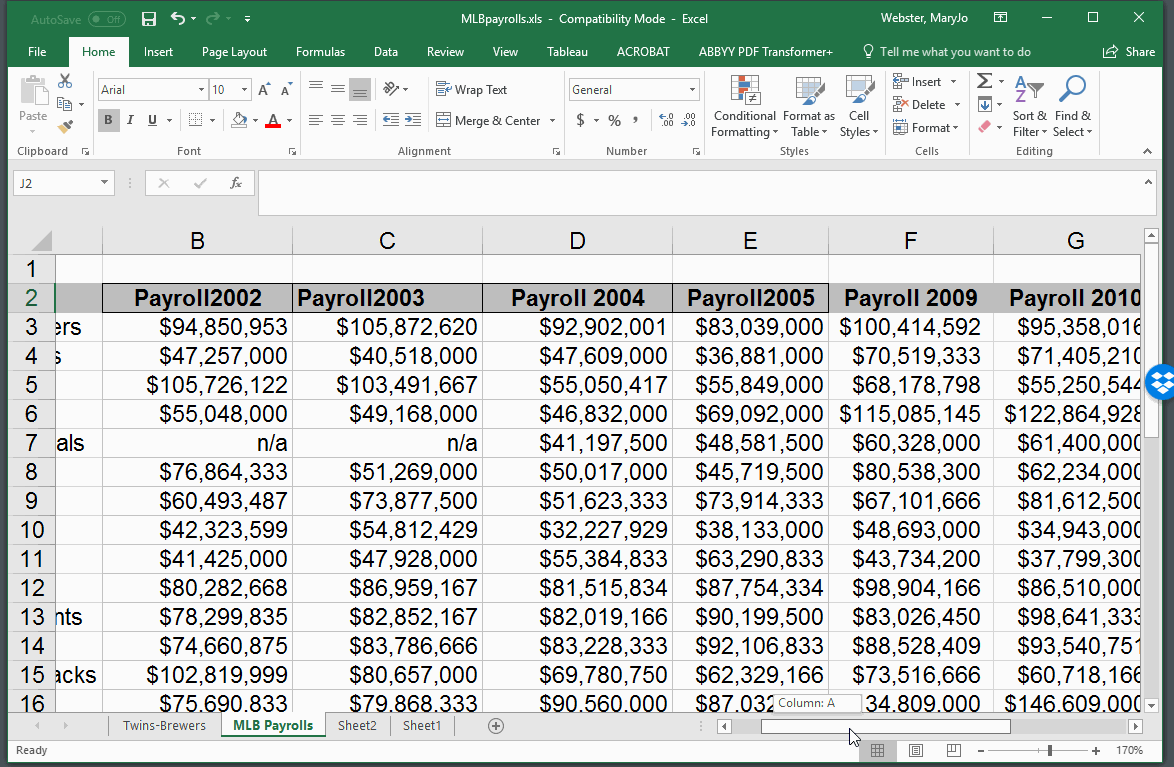Expand Fill Color dropdown arrow
Screen dimensions: 1174x767
(255, 121)
